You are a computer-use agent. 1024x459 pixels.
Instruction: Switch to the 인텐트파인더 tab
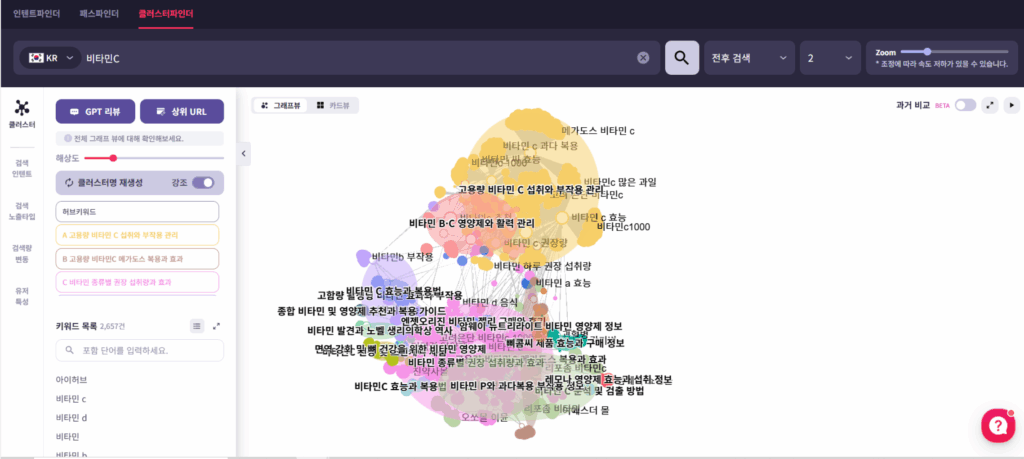[36, 14]
